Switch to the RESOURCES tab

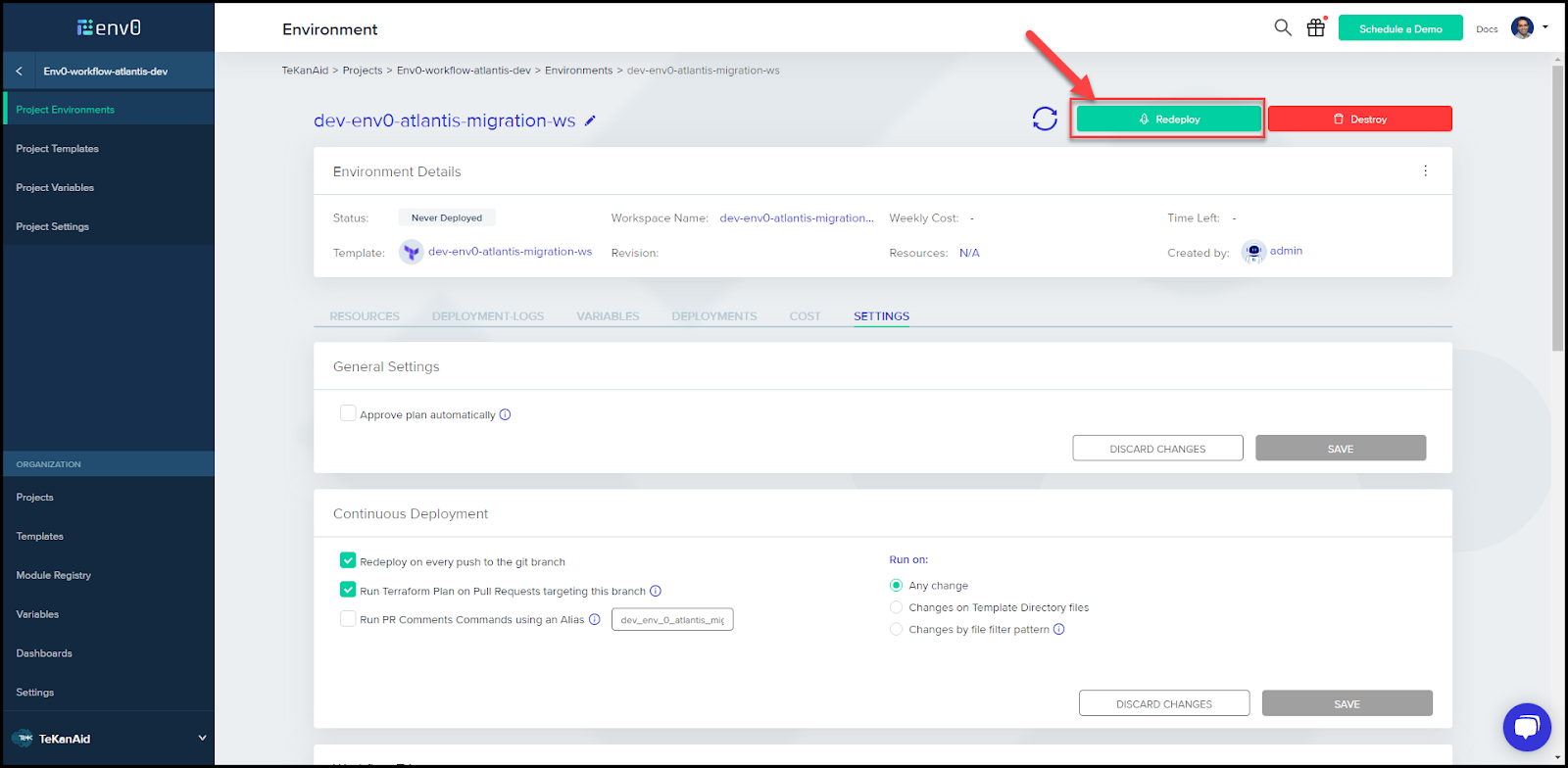point(365,316)
